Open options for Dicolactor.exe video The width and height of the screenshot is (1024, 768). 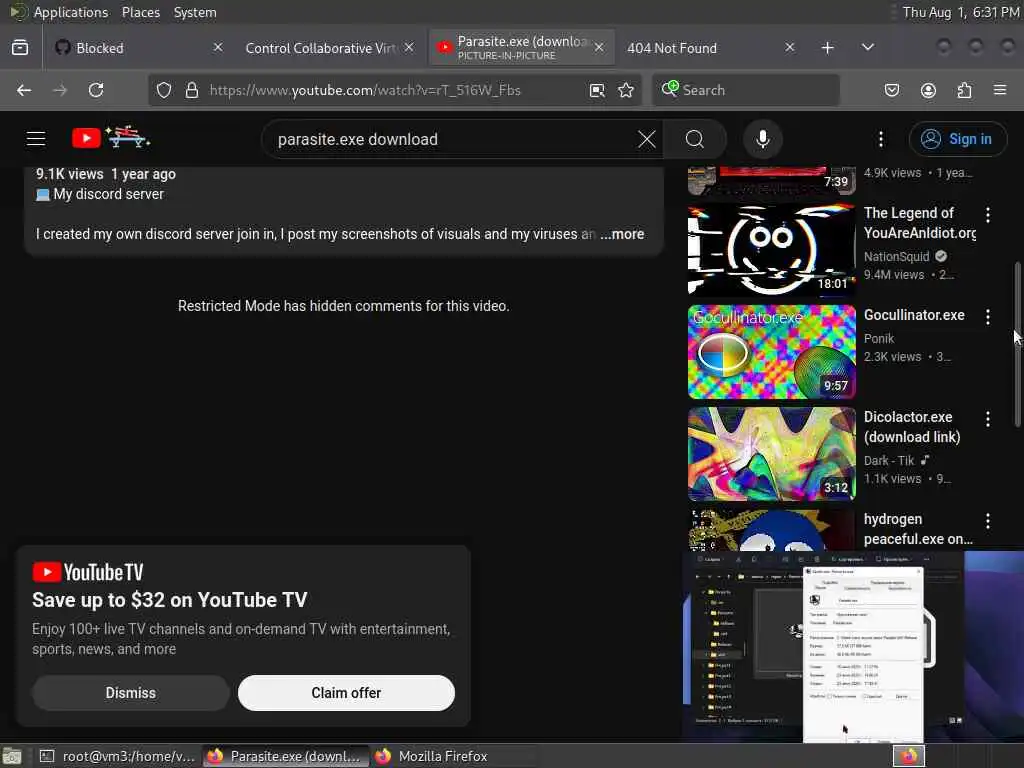(987, 419)
